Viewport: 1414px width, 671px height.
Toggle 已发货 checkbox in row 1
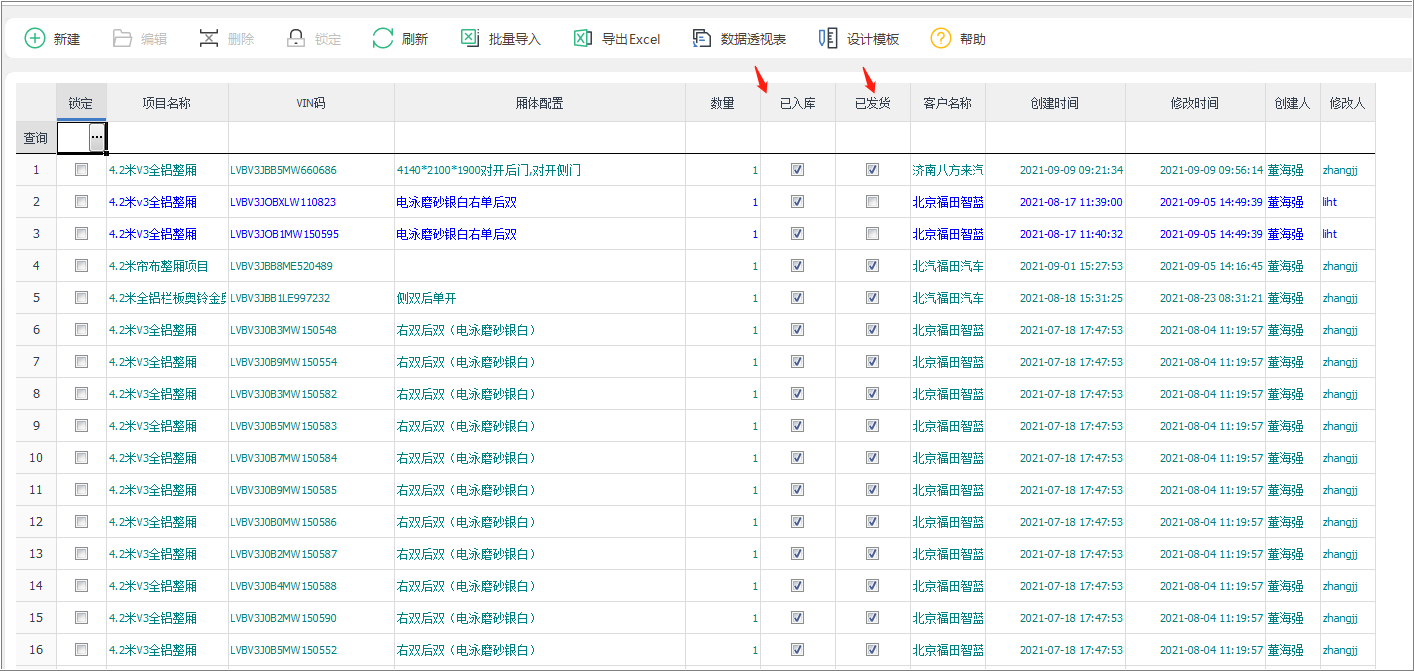(873, 170)
